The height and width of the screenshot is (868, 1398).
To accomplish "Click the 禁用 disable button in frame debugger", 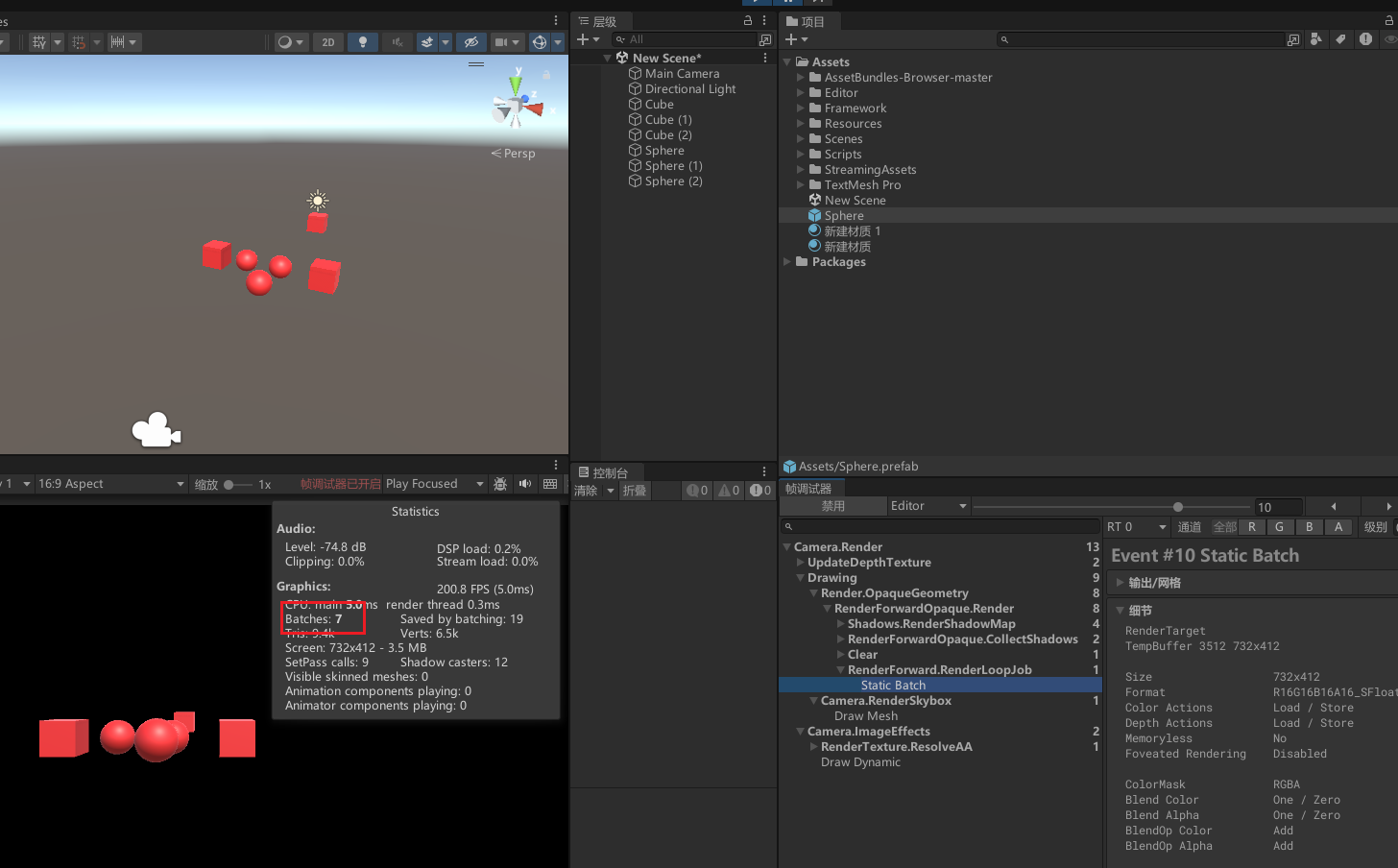I will (x=832, y=506).
